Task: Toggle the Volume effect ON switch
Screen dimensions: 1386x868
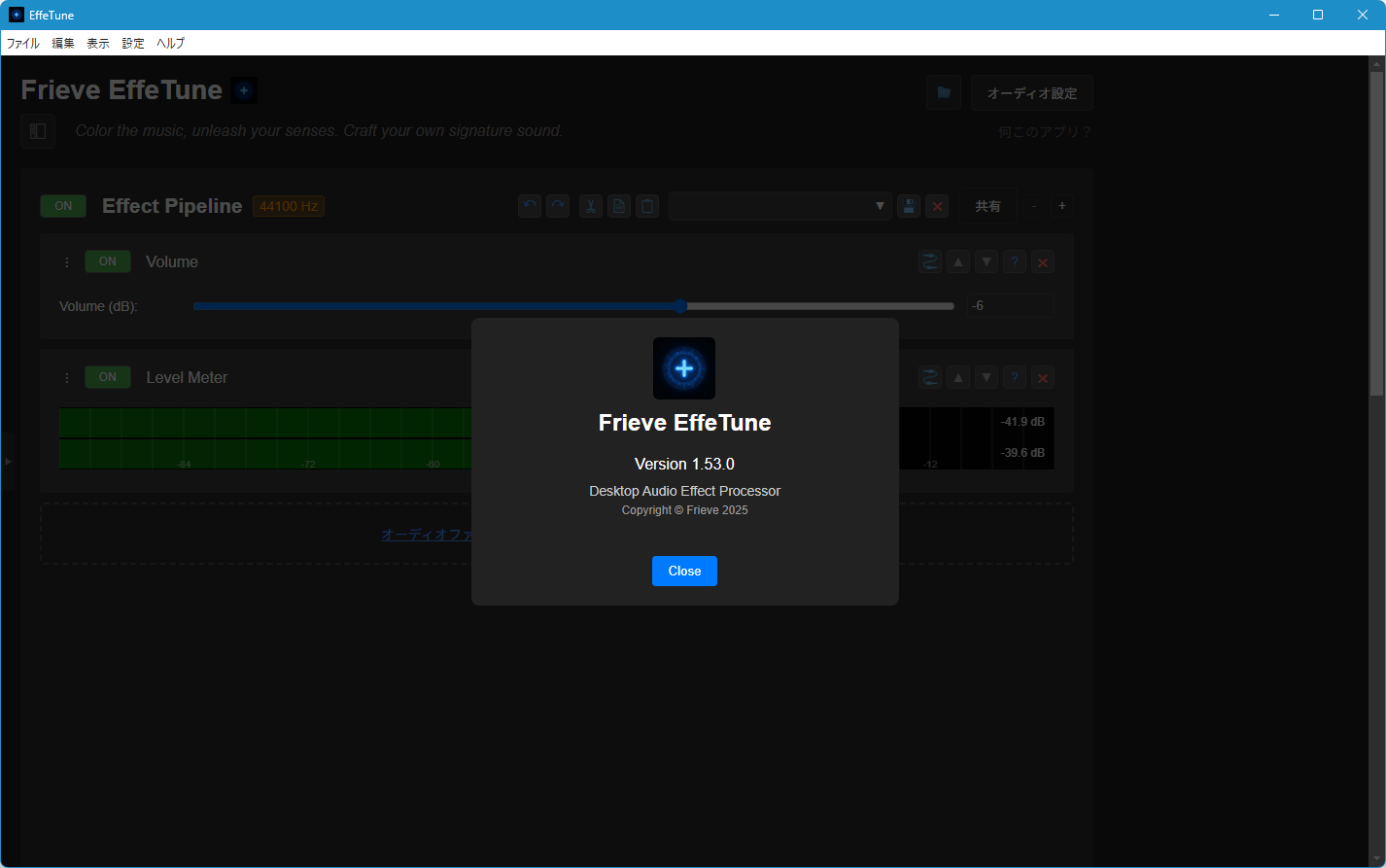Action: tap(108, 261)
